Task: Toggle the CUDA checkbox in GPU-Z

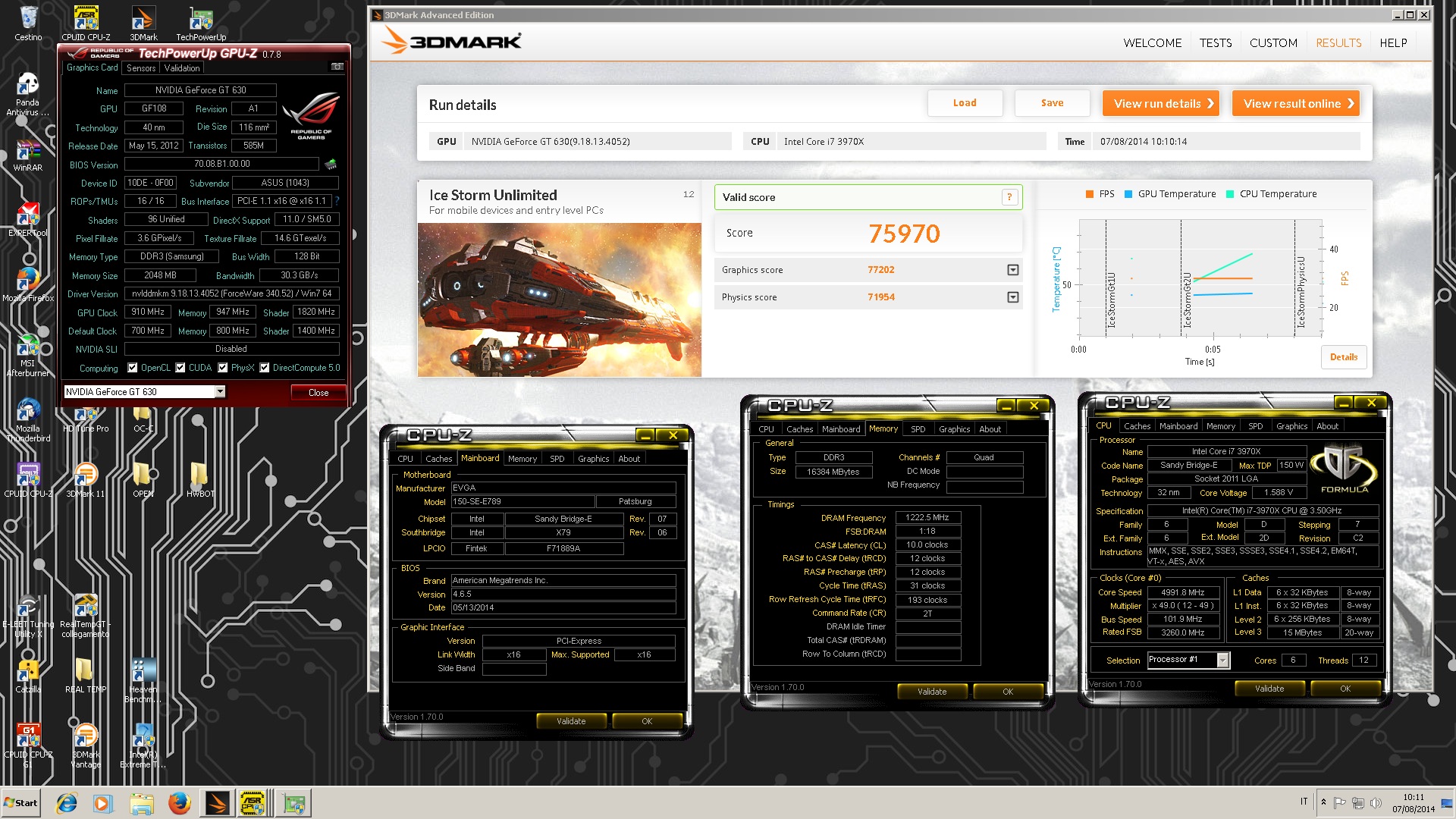Action: [180, 368]
